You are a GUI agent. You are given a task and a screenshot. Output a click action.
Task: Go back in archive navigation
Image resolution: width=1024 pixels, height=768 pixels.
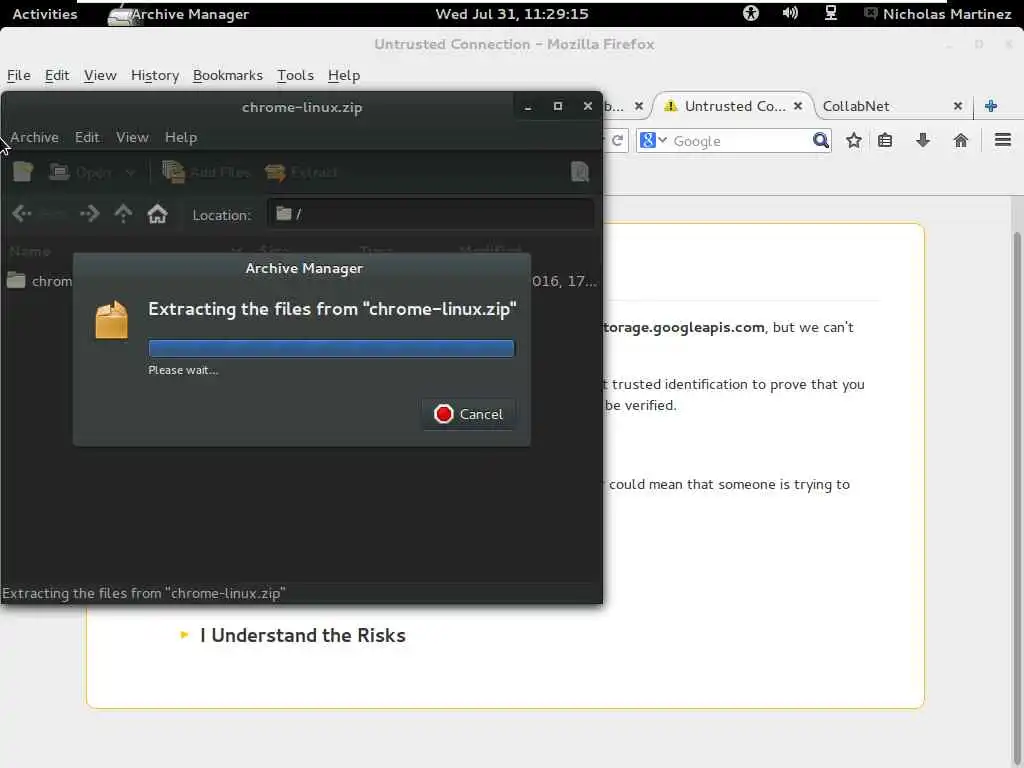click(22, 214)
